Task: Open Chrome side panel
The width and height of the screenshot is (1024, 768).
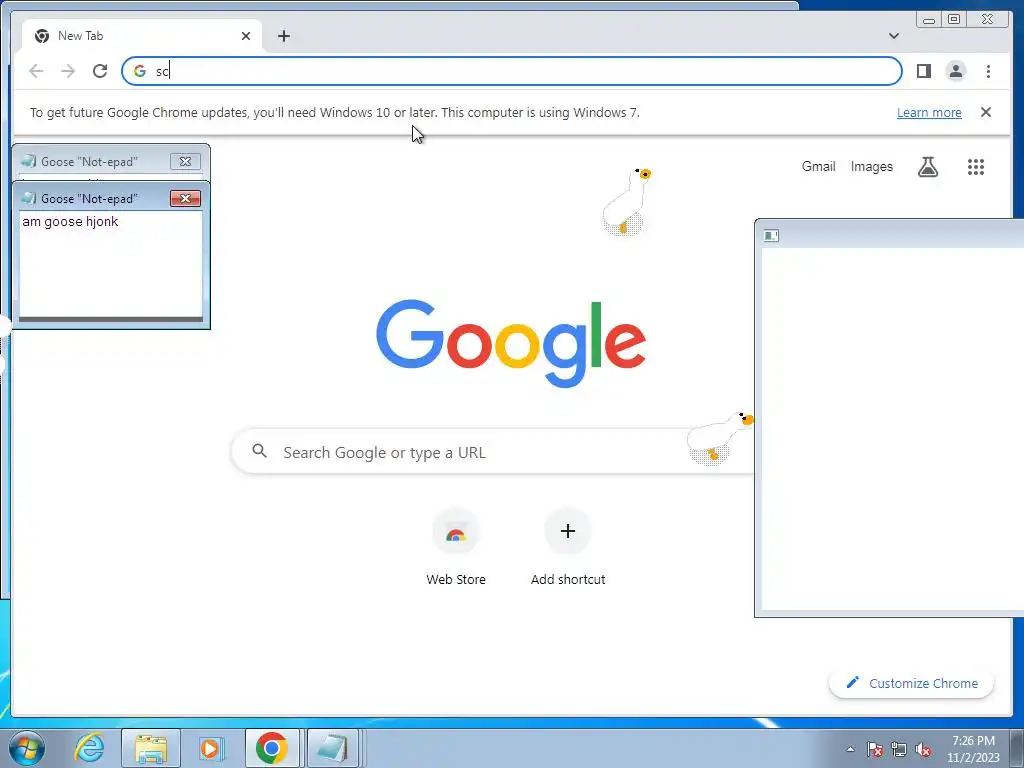Action: click(923, 71)
